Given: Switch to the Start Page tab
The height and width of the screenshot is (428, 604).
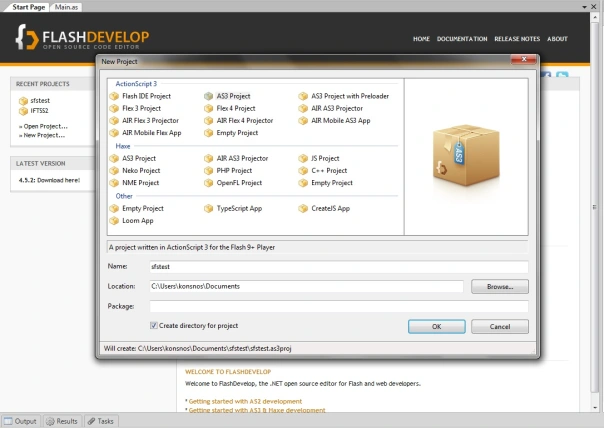Looking at the screenshot, I should pyautogui.click(x=28, y=7).
